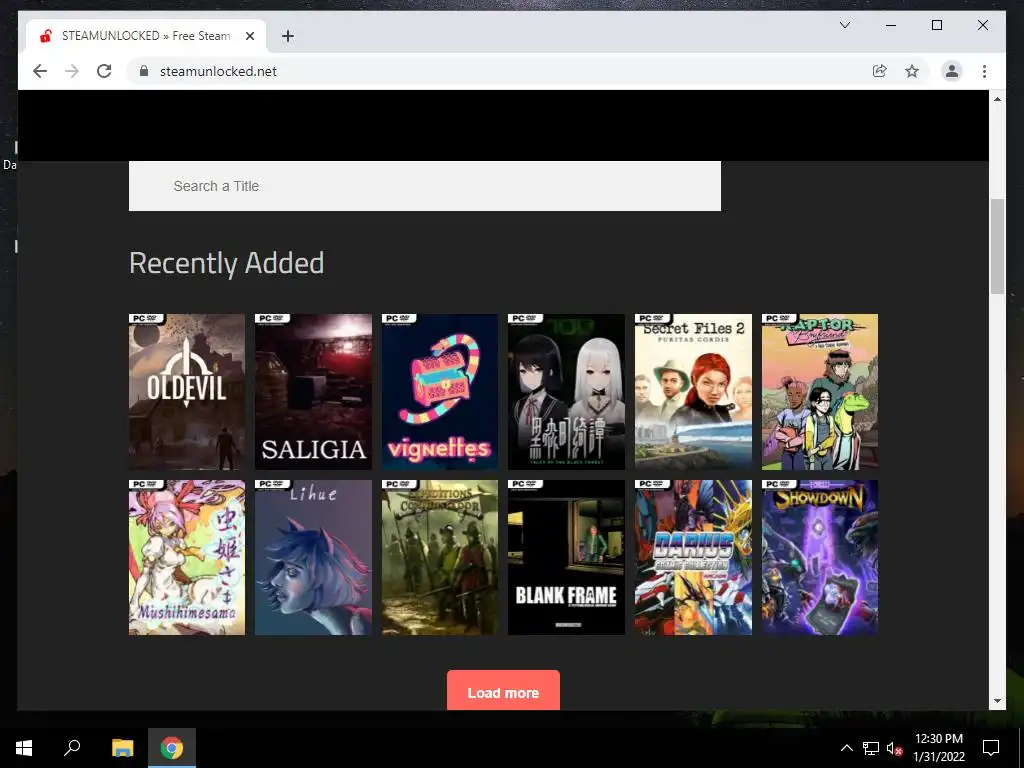Open File Explorer from the taskbar
The height and width of the screenshot is (768, 1024).
tap(122, 748)
